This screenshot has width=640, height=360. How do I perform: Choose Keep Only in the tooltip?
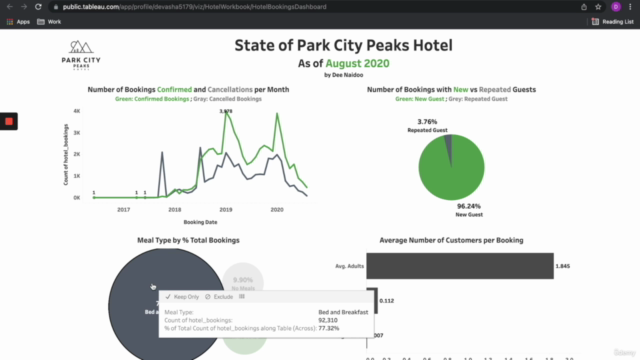click(x=182, y=297)
